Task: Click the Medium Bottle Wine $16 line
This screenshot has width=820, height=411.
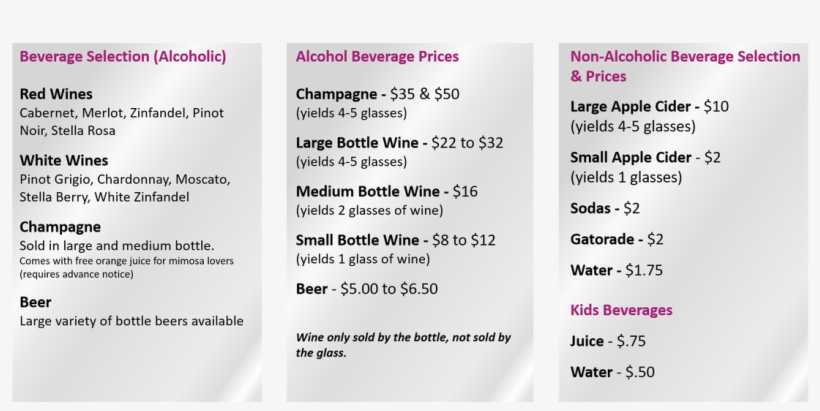Action: [387, 191]
